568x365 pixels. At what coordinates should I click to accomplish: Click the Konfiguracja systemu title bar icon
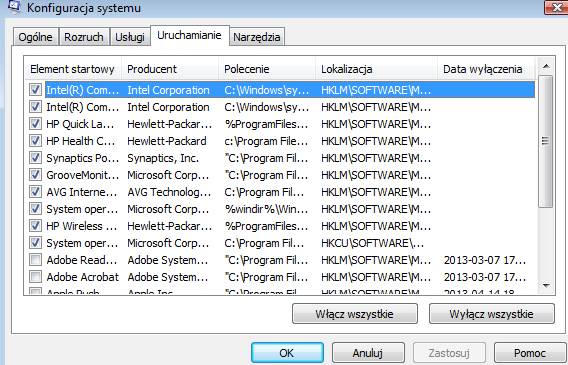14,7
